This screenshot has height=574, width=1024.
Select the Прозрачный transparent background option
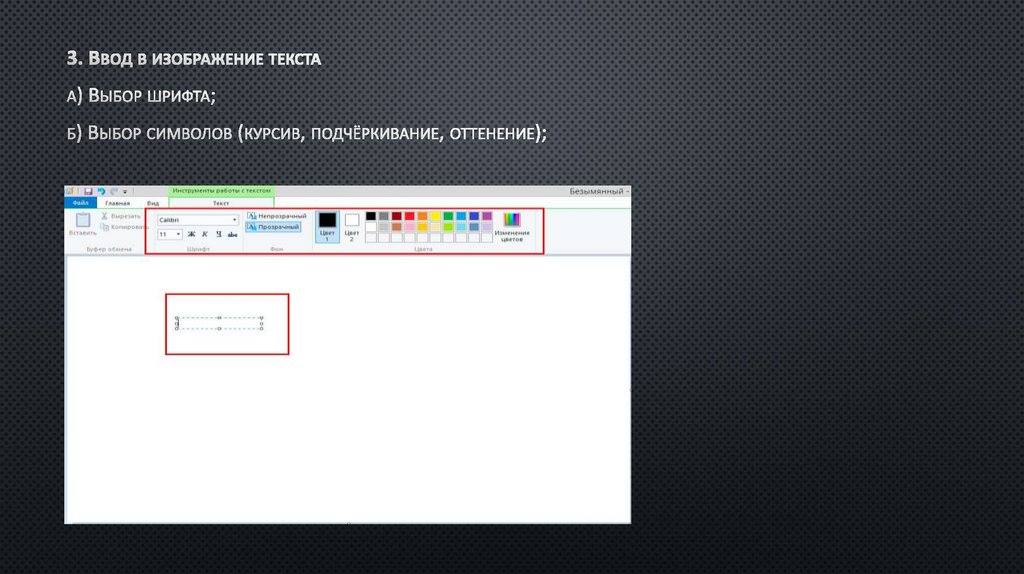(273, 227)
